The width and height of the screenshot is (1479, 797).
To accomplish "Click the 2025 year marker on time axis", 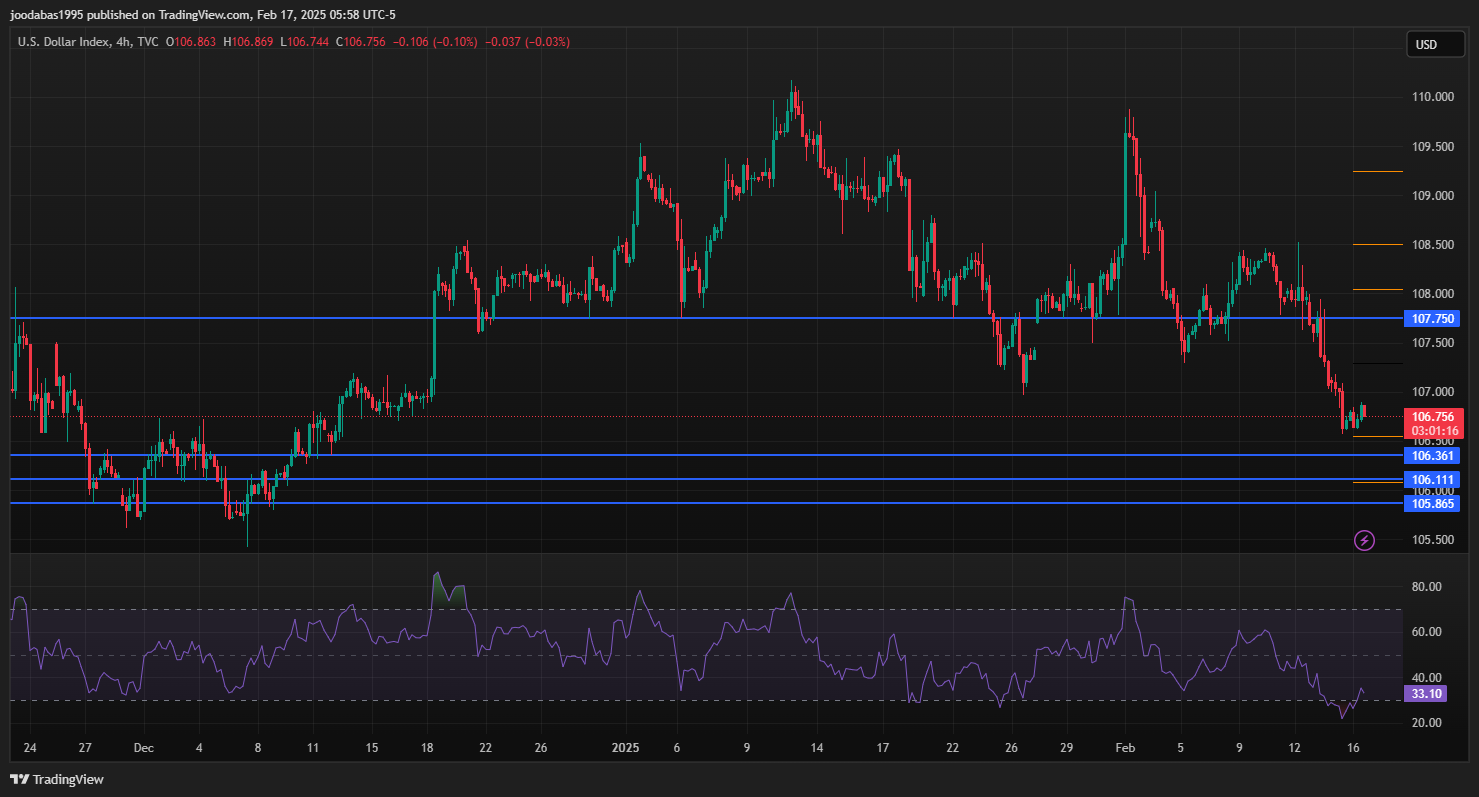I will (x=625, y=748).
